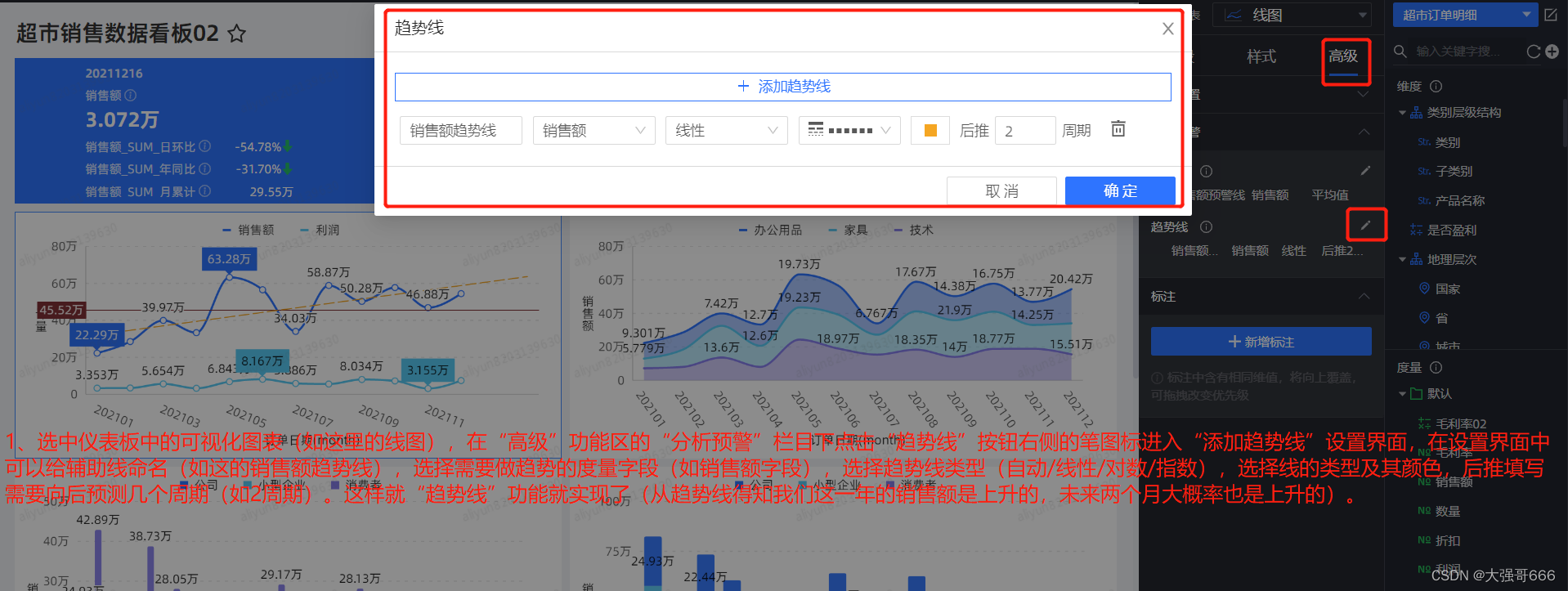The width and height of the screenshot is (1568, 591).
Task: Switch to the 样式 tab
Action: (1261, 56)
